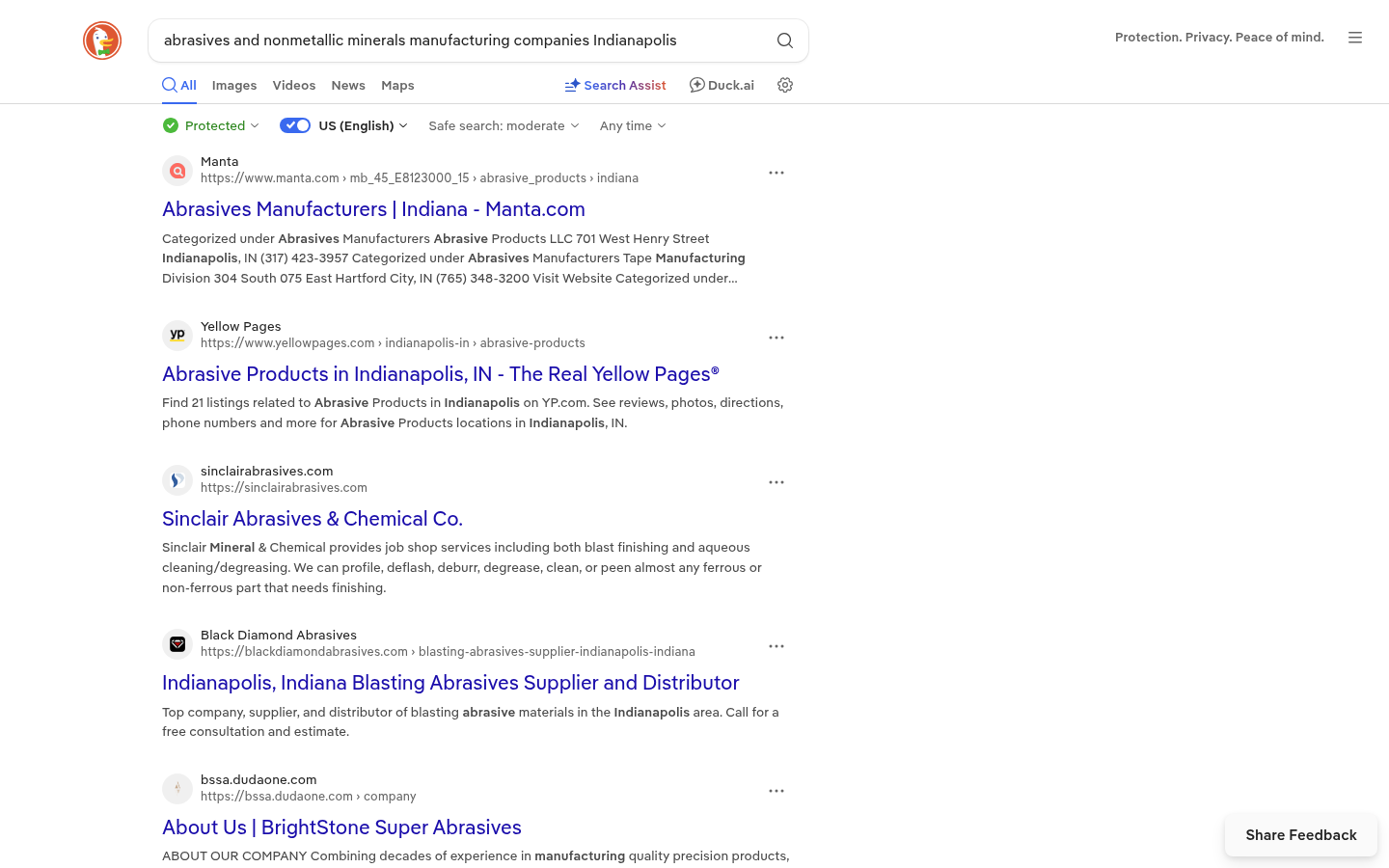The height and width of the screenshot is (868, 1389).
Task: Click the DuckDuckGo logo
Action: coord(102,41)
